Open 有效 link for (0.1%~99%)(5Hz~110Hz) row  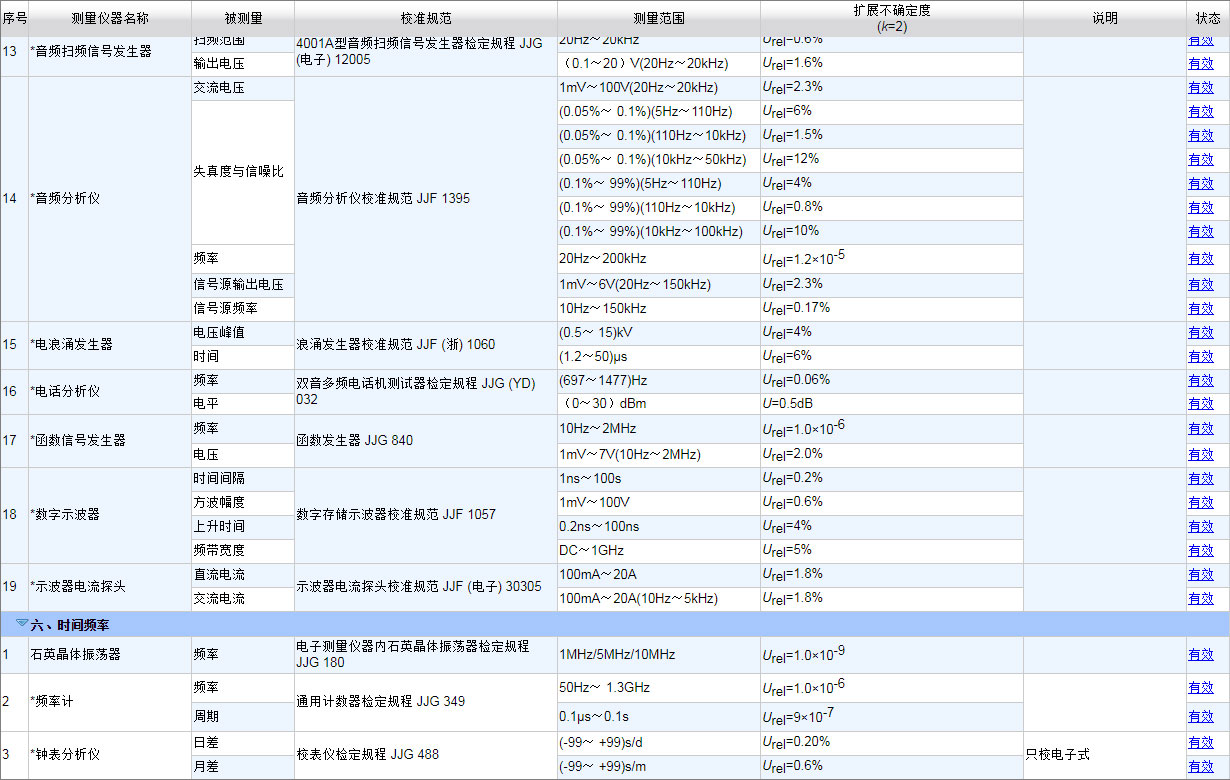point(1200,184)
